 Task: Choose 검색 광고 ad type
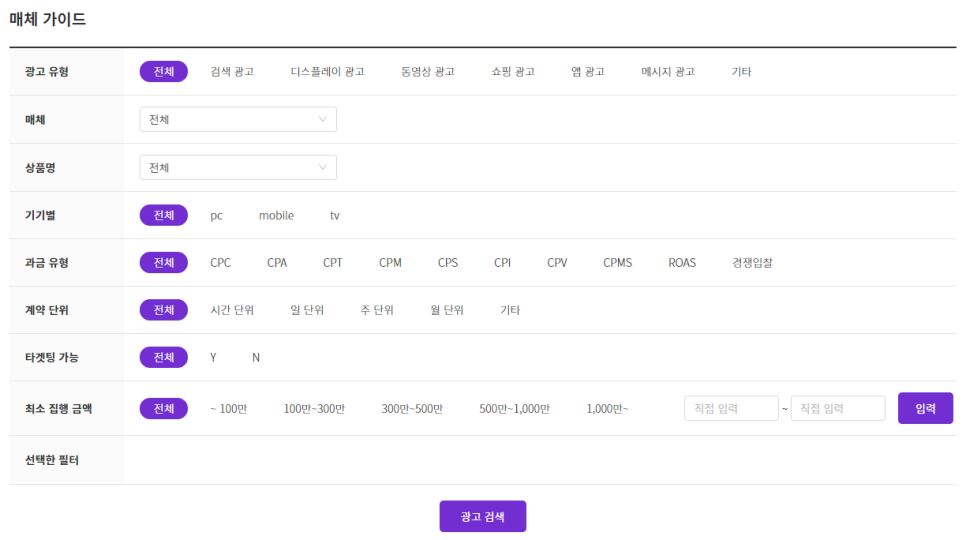[232, 71]
